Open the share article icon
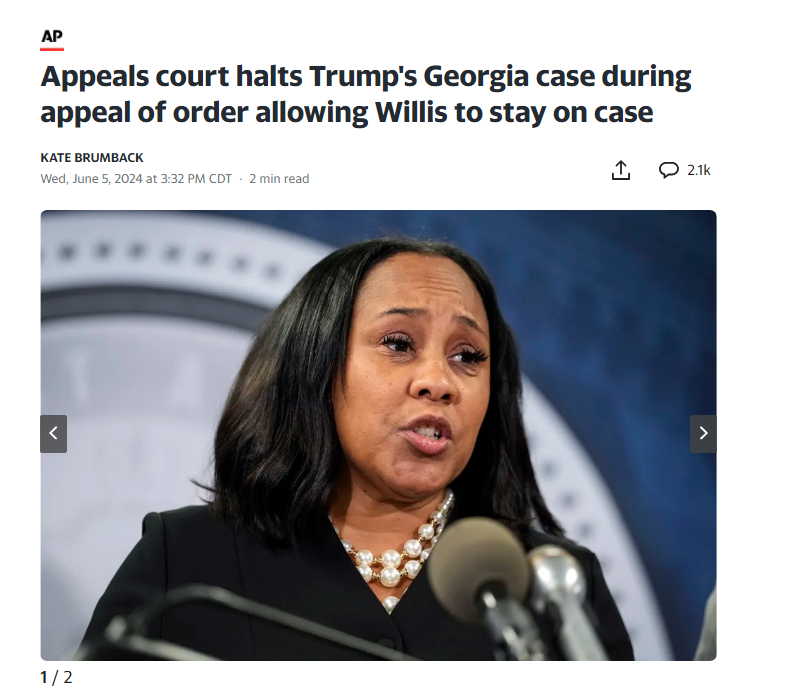The width and height of the screenshot is (787, 689). click(x=621, y=170)
